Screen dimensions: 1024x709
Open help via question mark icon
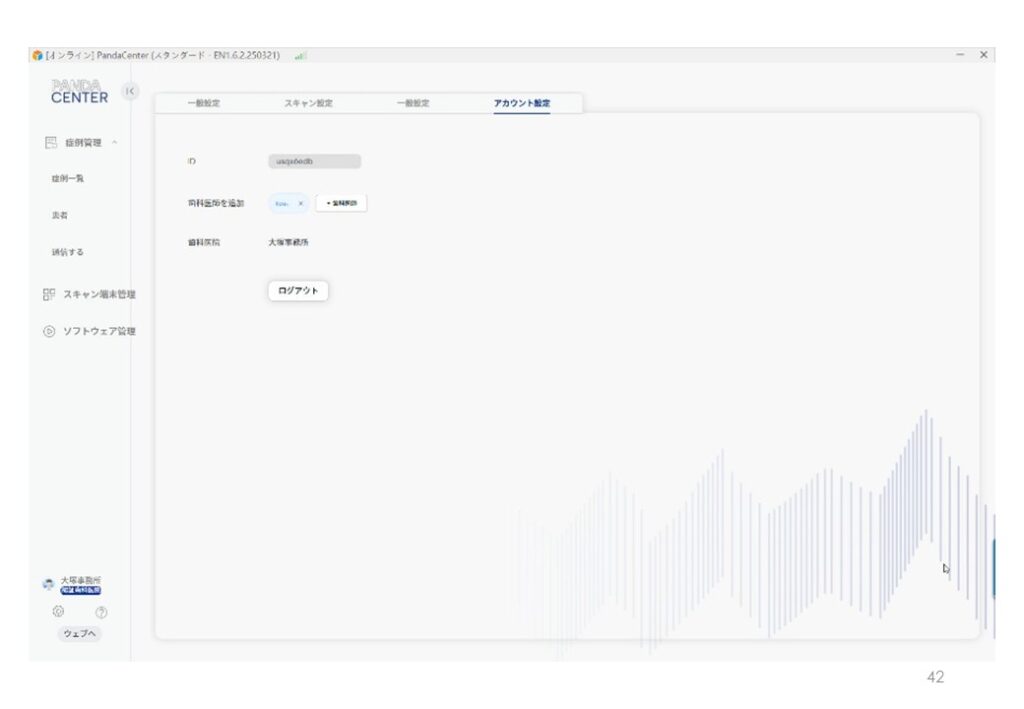[101, 612]
